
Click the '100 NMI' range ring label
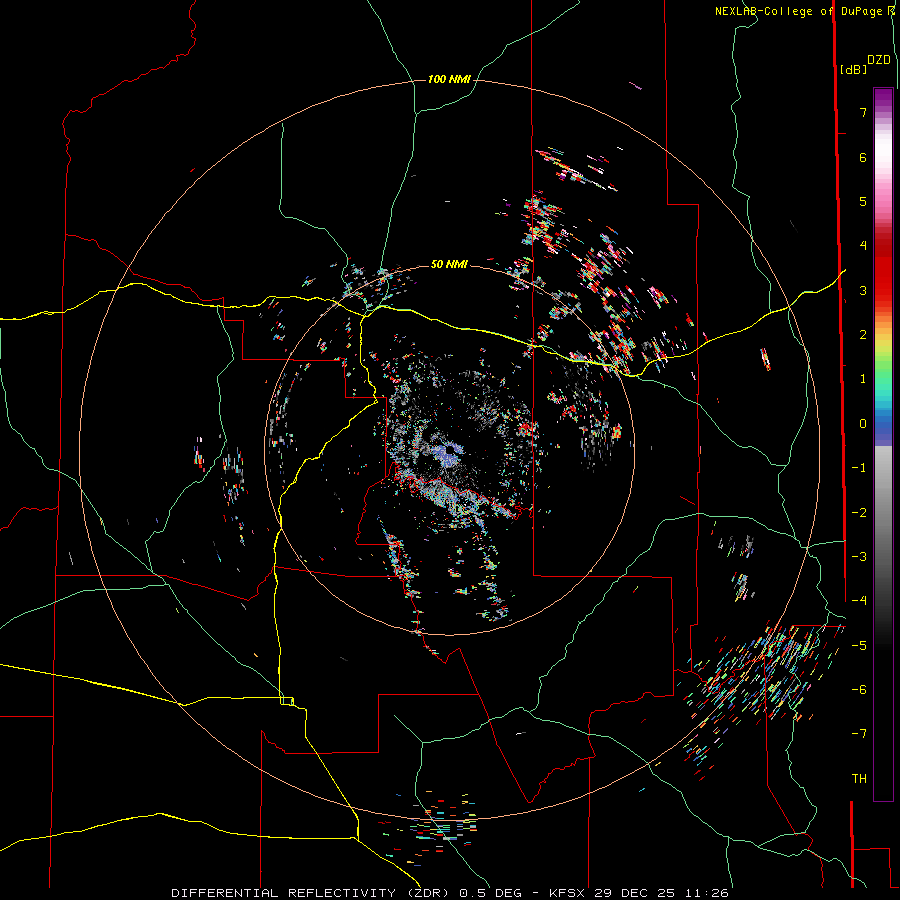point(449,79)
